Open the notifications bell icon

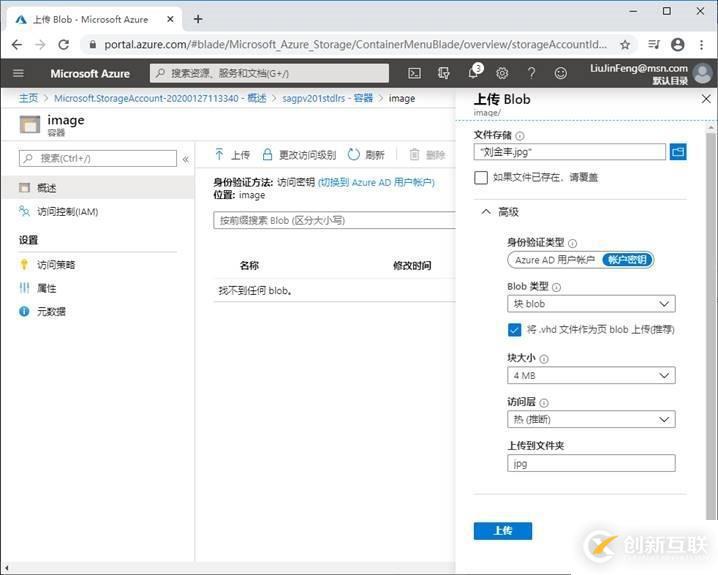click(x=473, y=73)
